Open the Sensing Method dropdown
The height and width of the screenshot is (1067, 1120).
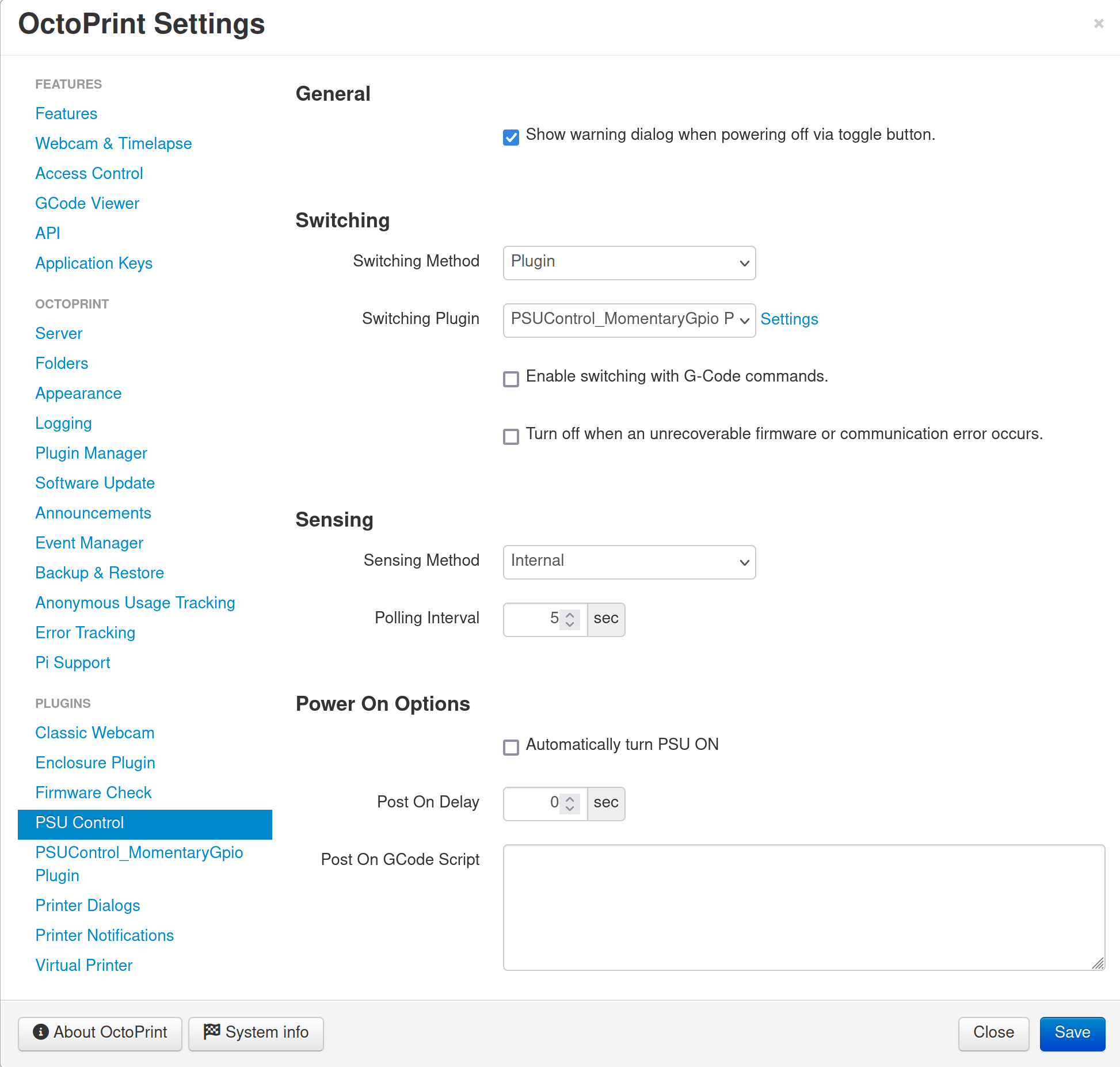pyautogui.click(x=629, y=562)
